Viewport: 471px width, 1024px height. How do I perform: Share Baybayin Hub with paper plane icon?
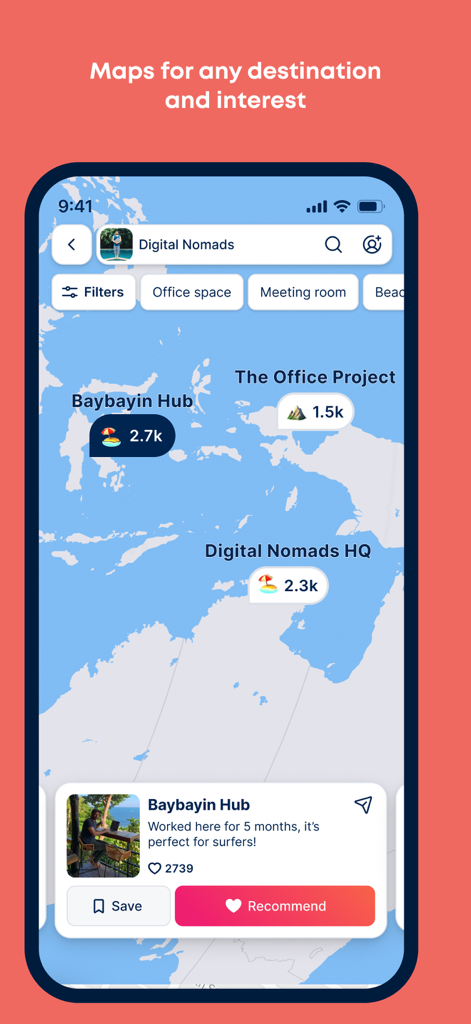[x=363, y=805]
